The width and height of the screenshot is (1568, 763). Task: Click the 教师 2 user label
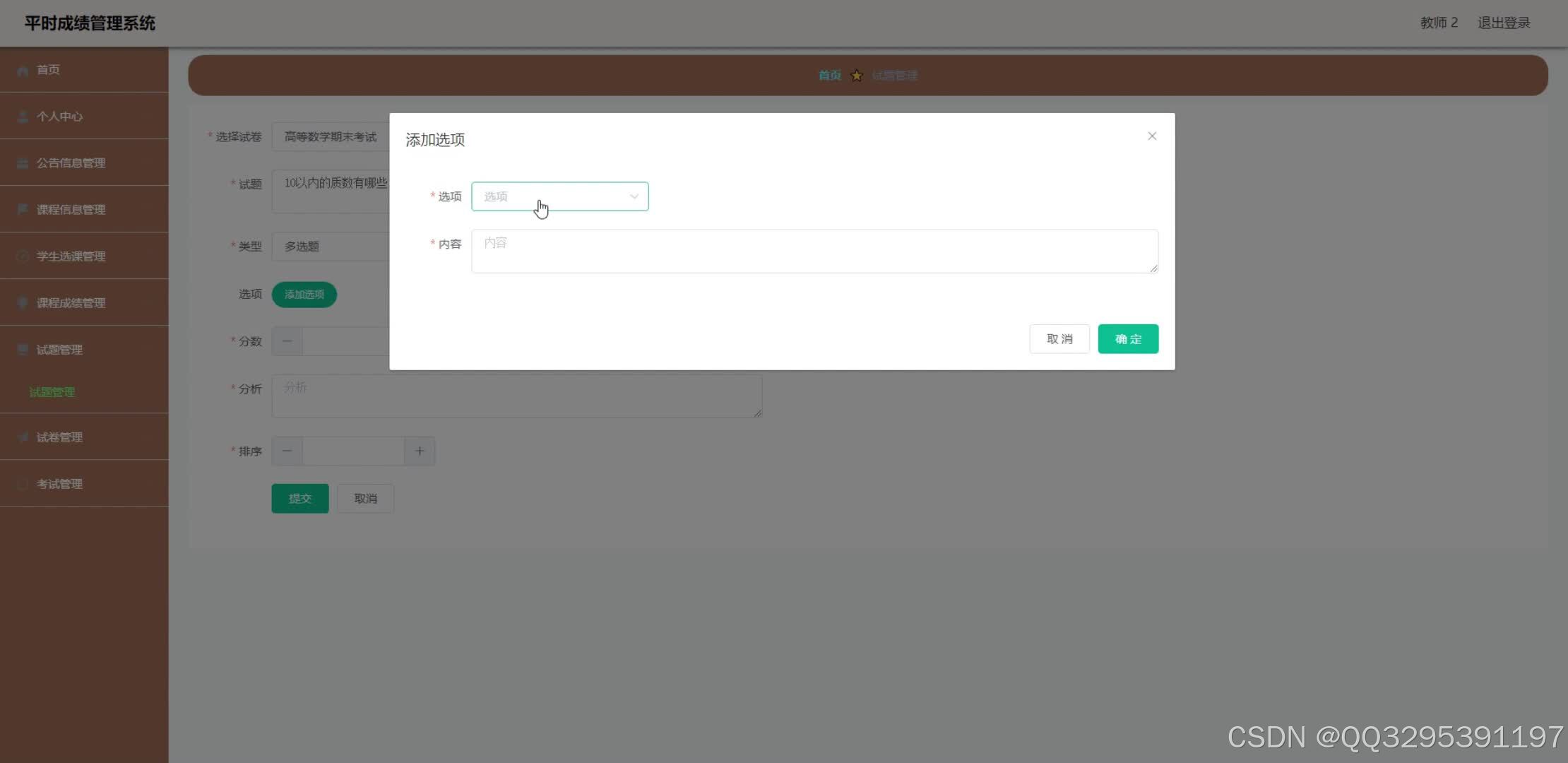[1439, 23]
